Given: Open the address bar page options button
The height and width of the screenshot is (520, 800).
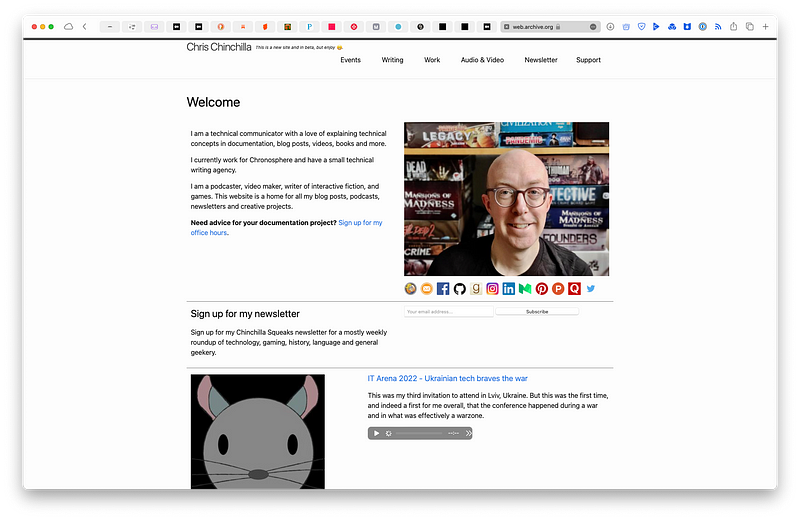Looking at the screenshot, I should tap(593, 27).
